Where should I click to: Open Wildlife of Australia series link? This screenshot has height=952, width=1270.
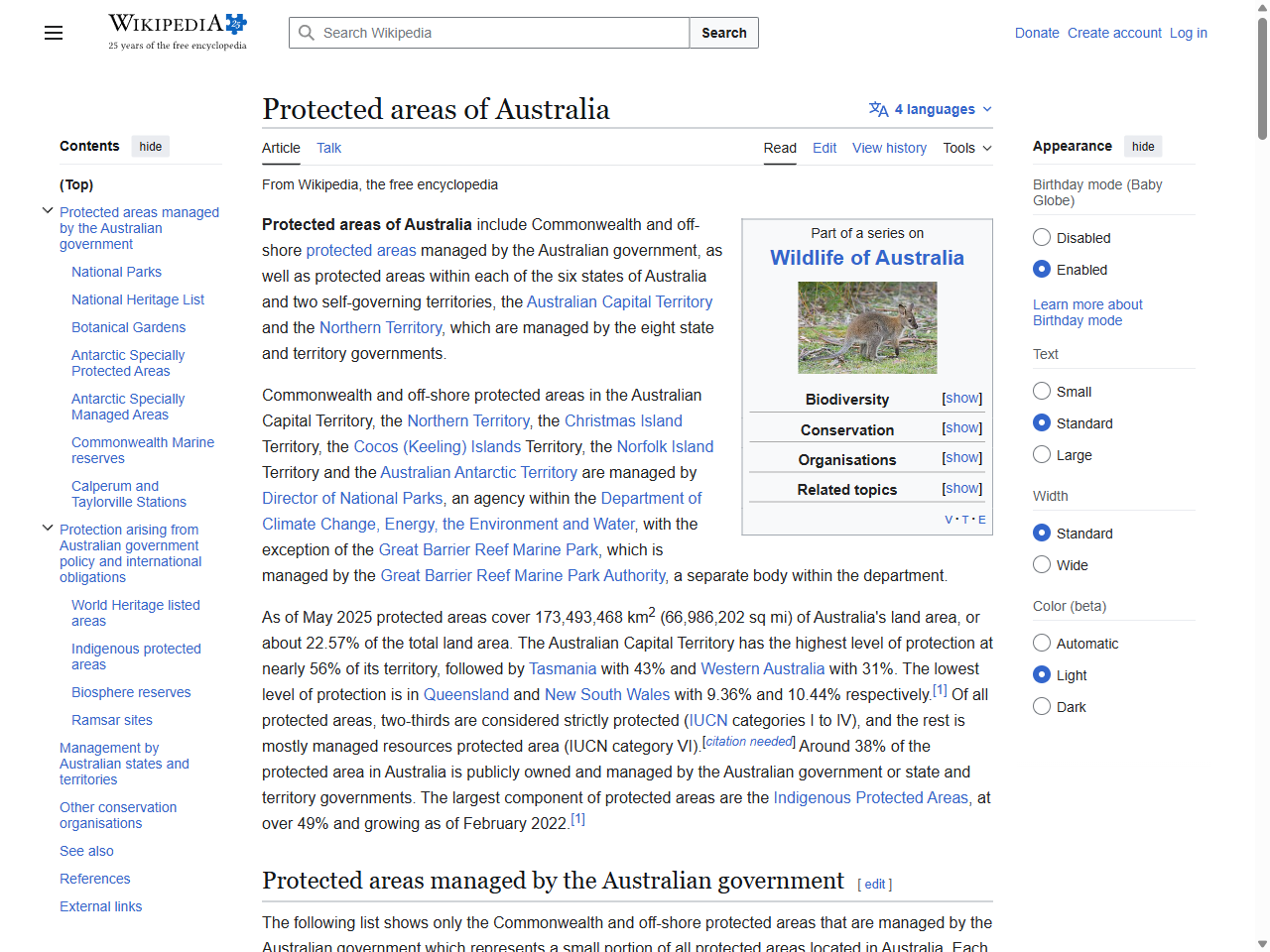tap(867, 258)
